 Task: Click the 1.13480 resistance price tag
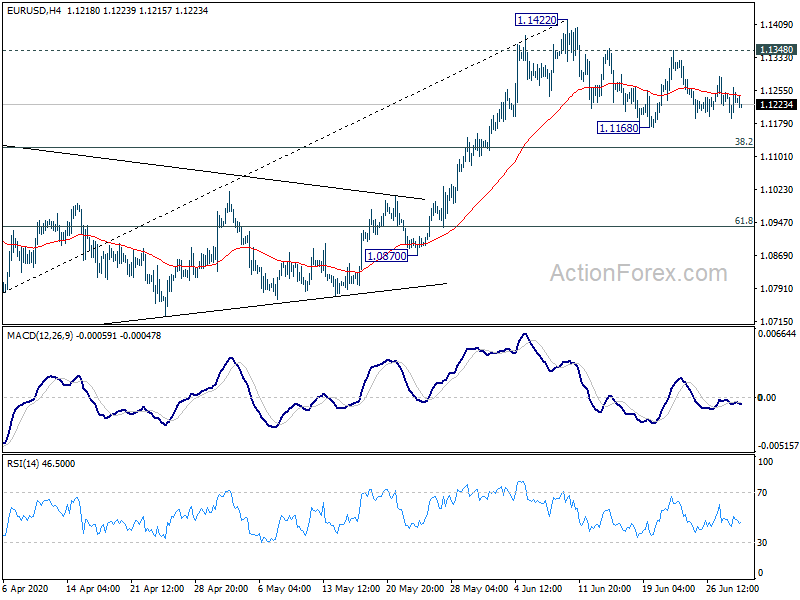pyautogui.click(x=777, y=49)
